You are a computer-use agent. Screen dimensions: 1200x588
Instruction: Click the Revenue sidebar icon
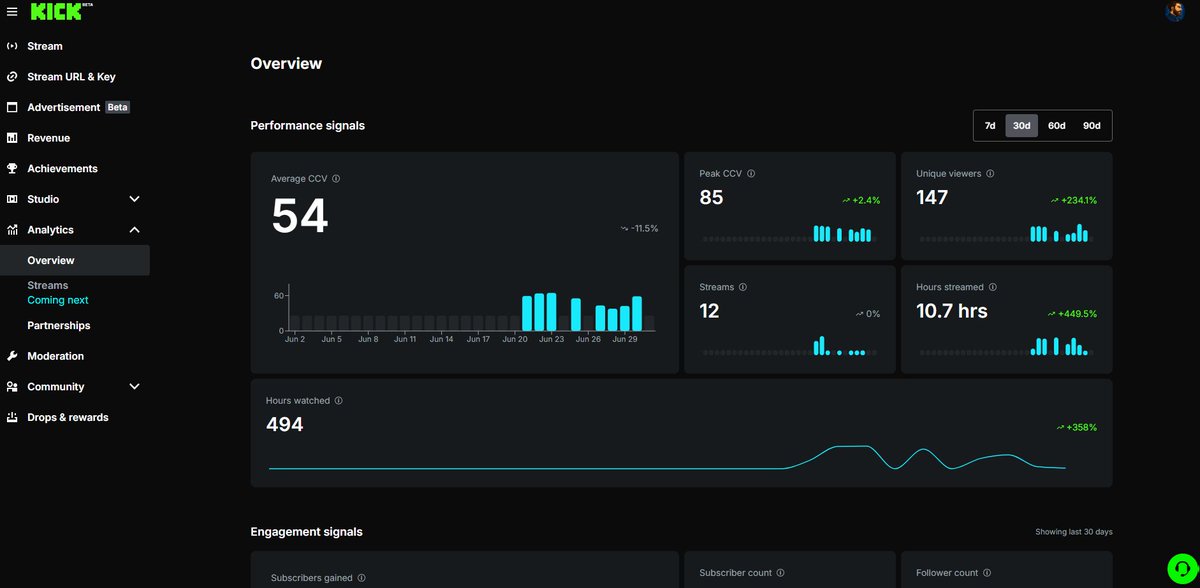click(x=12, y=138)
